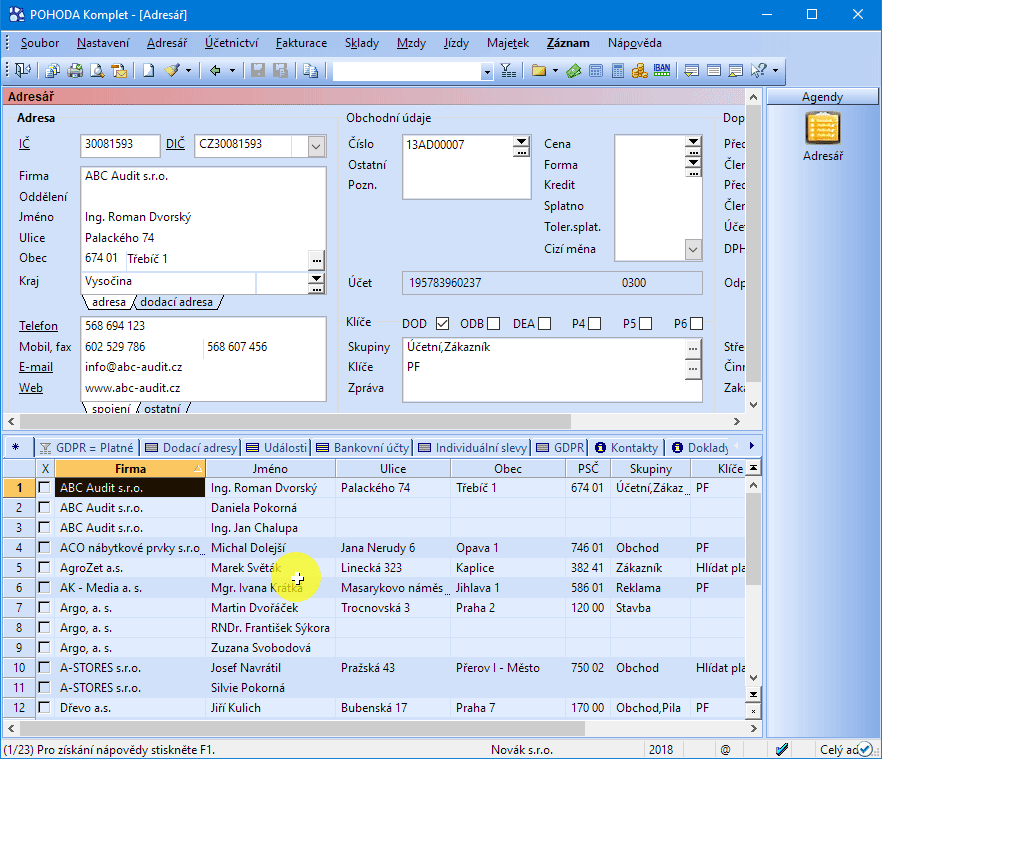Viewport: 1019px width, 854px height.
Task: Create a new record with blank page icon
Action: click(x=149, y=70)
